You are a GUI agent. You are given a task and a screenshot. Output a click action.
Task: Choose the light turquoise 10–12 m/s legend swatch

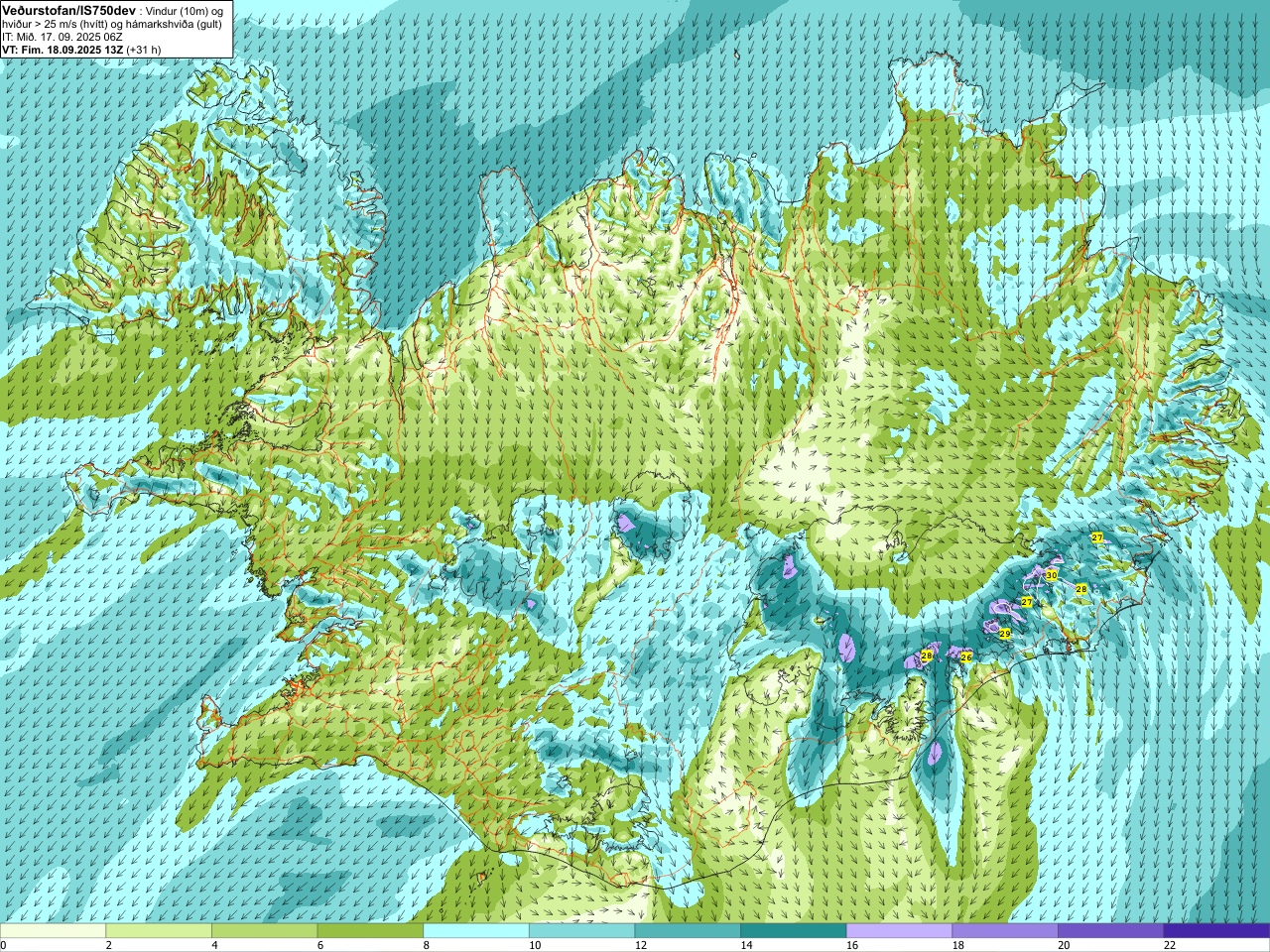[581, 931]
